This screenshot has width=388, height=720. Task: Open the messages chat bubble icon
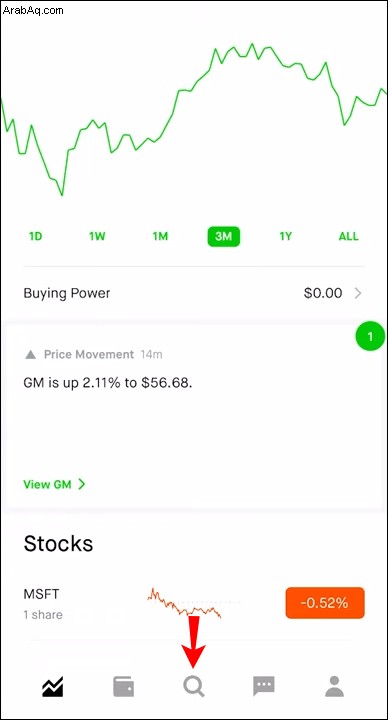point(264,687)
